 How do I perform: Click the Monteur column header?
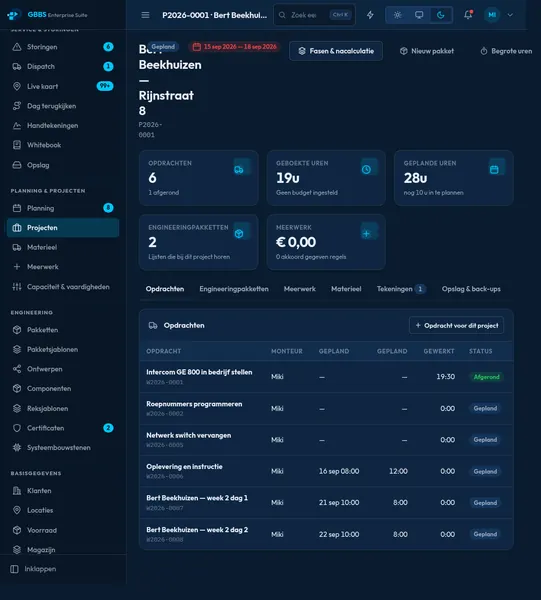click(287, 351)
